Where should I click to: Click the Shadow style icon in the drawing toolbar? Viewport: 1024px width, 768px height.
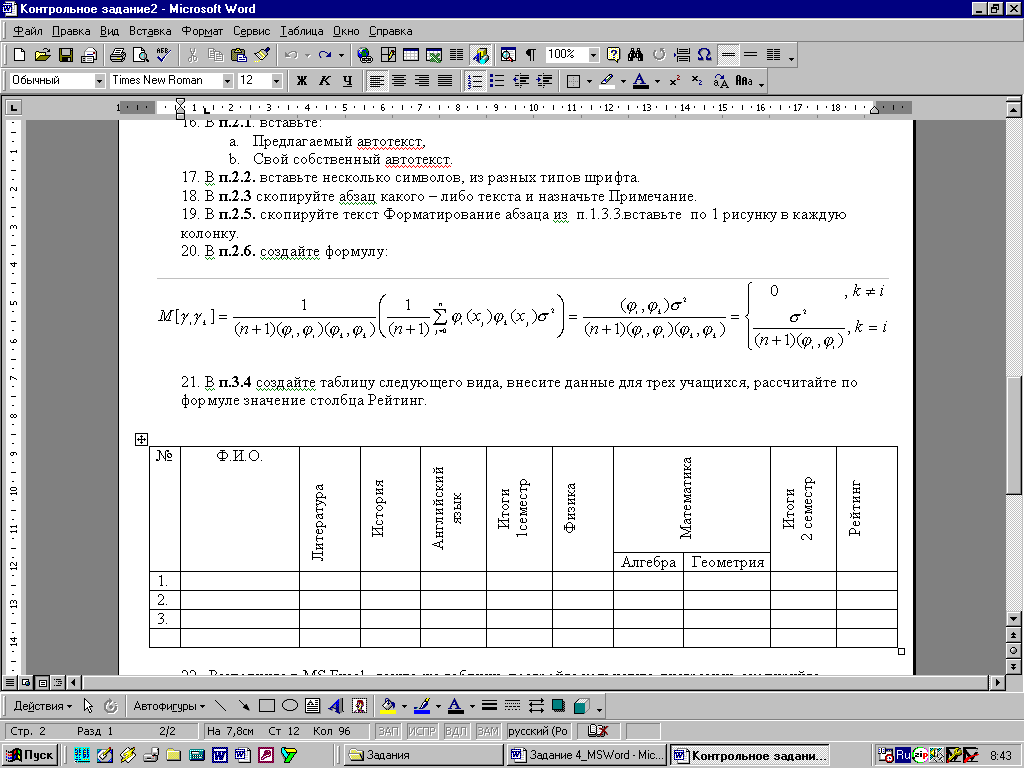click(x=558, y=706)
